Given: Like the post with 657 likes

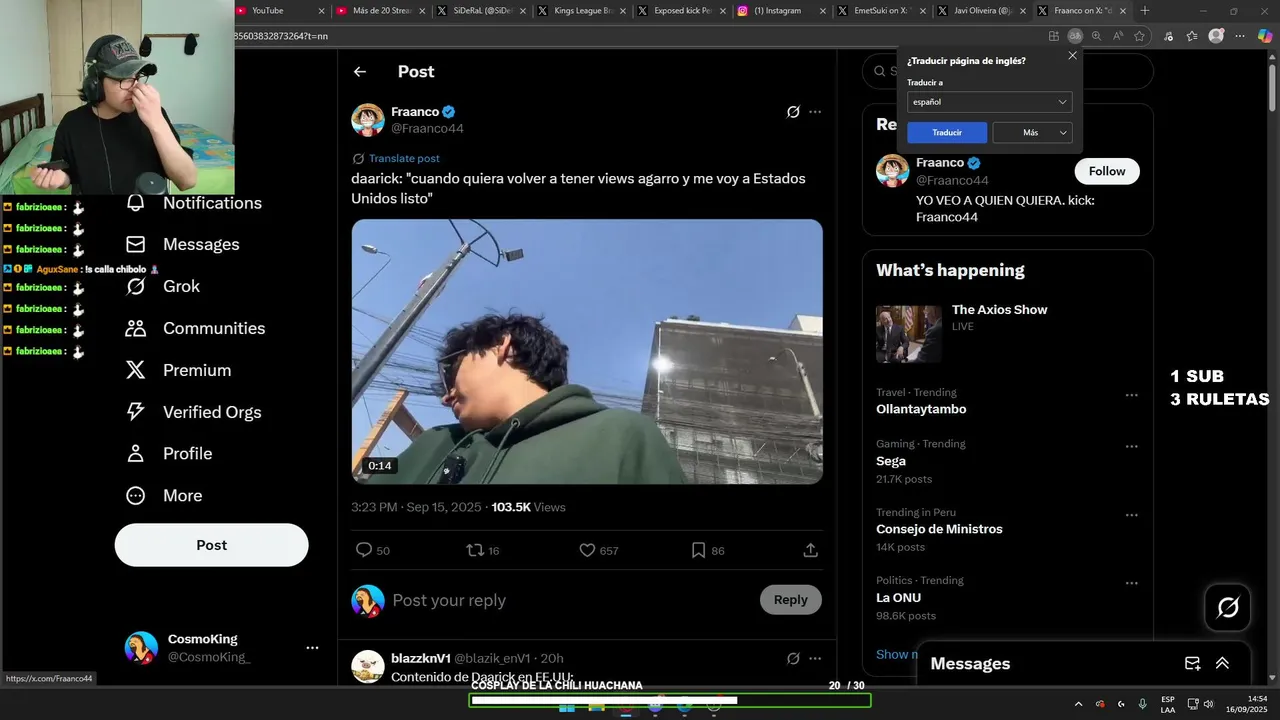Looking at the screenshot, I should [587, 550].
